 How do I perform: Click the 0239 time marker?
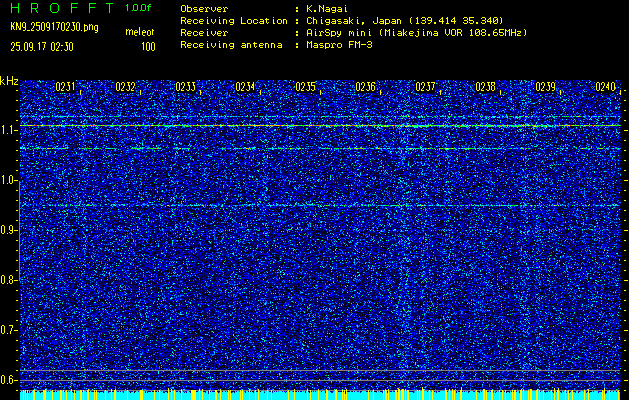pyautogui.click(x=546, y=87)
